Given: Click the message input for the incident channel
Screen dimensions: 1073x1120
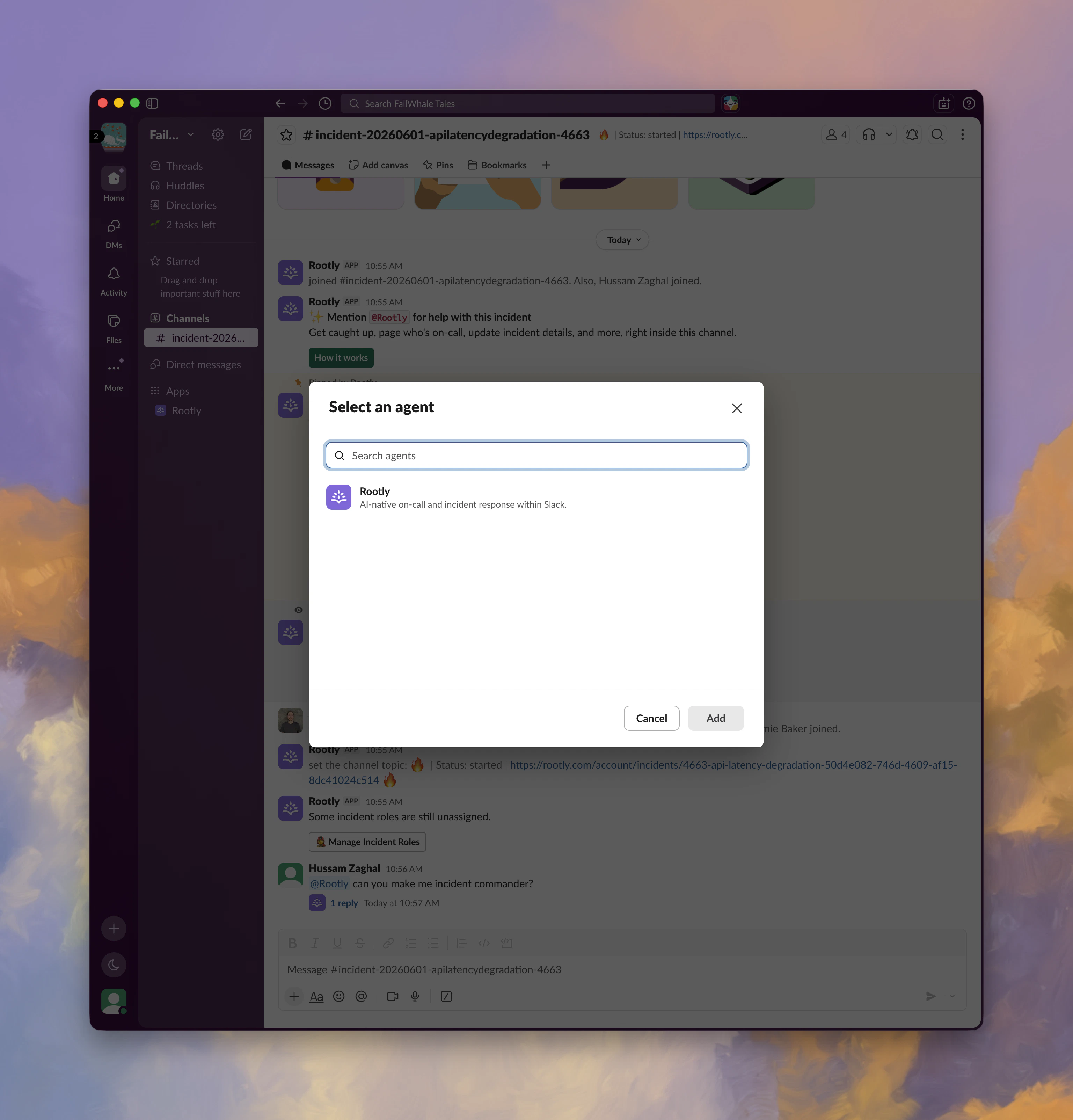Looking at the screenshot, I should point(622,970).
